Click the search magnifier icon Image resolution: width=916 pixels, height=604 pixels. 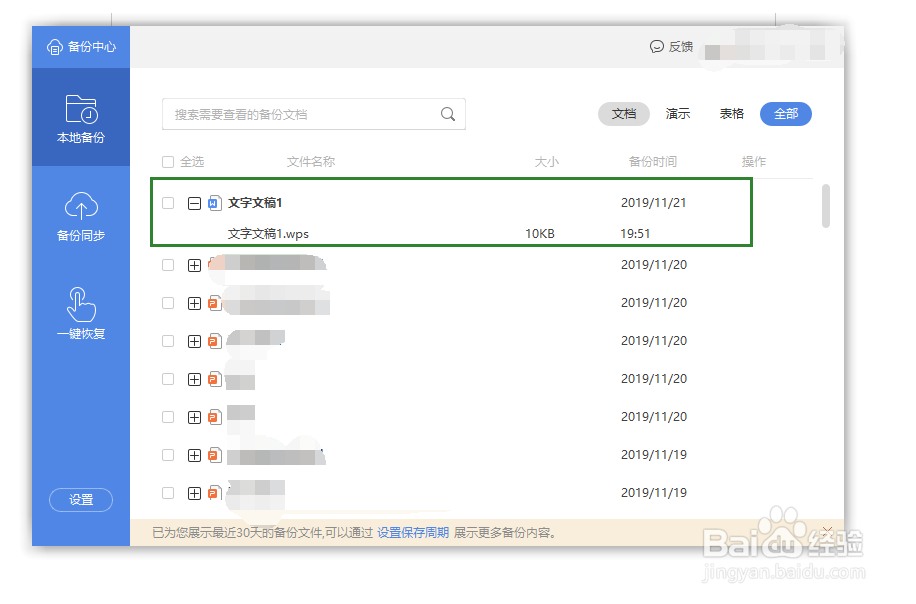(x=447, y=114)
